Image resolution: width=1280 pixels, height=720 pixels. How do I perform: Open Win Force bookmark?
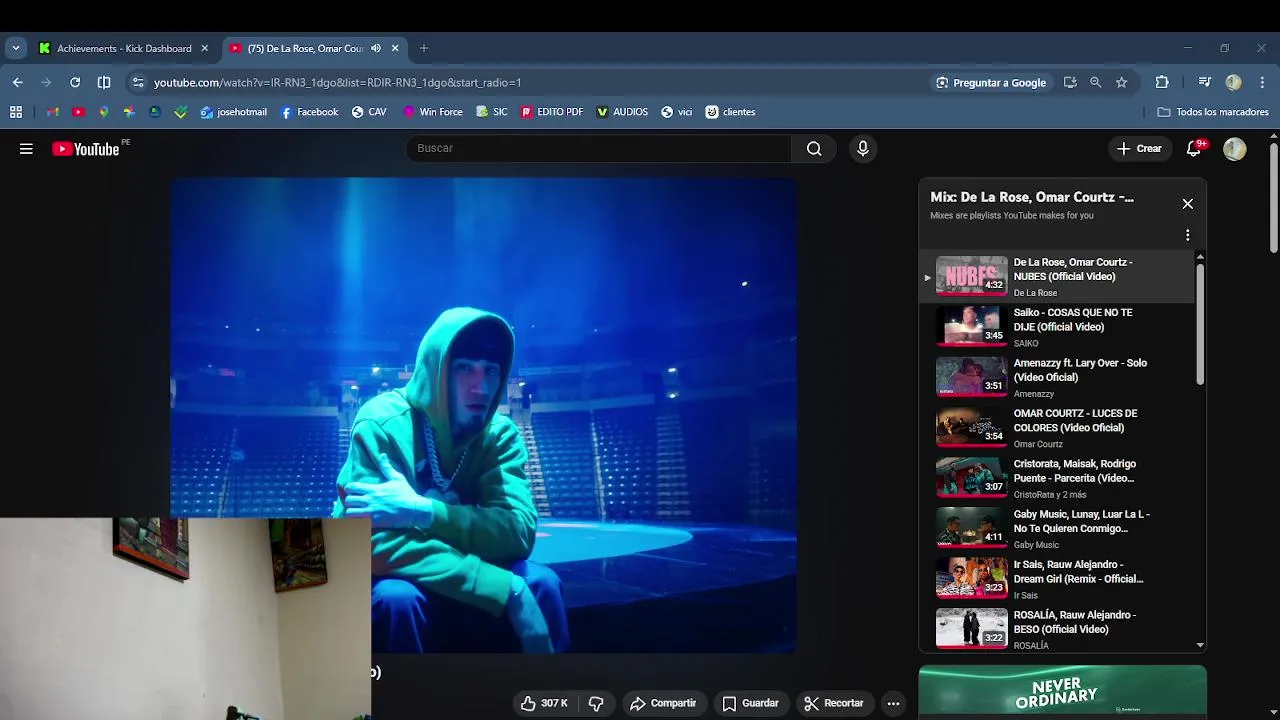tap(432, 112)
